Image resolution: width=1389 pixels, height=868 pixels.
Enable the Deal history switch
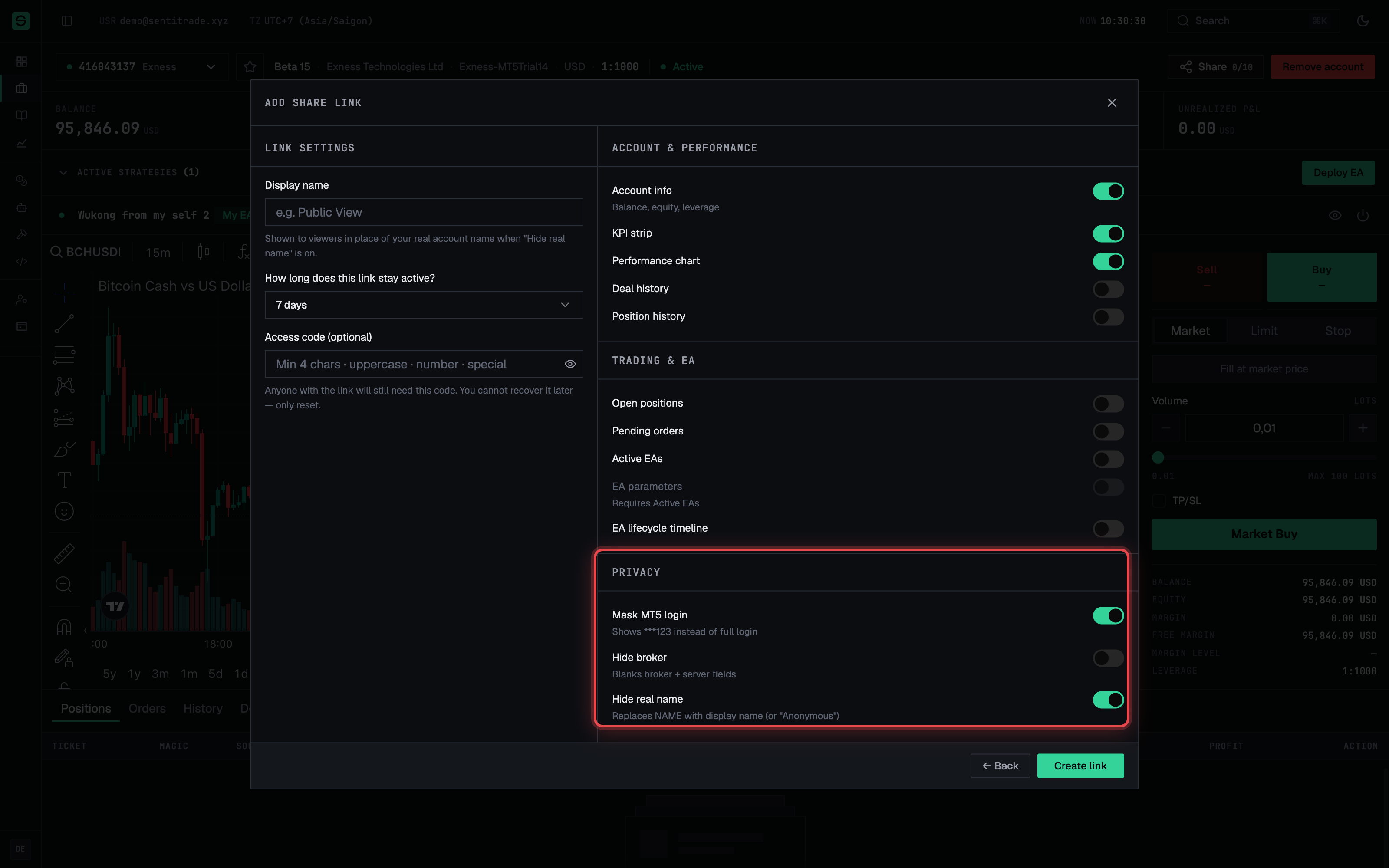1108,289
